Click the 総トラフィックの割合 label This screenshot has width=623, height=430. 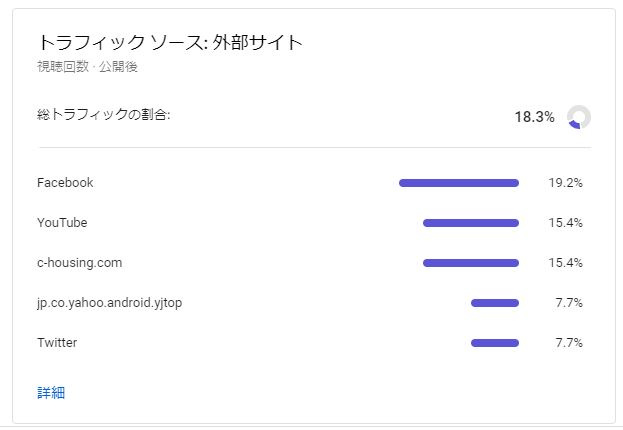click(104, 115)
